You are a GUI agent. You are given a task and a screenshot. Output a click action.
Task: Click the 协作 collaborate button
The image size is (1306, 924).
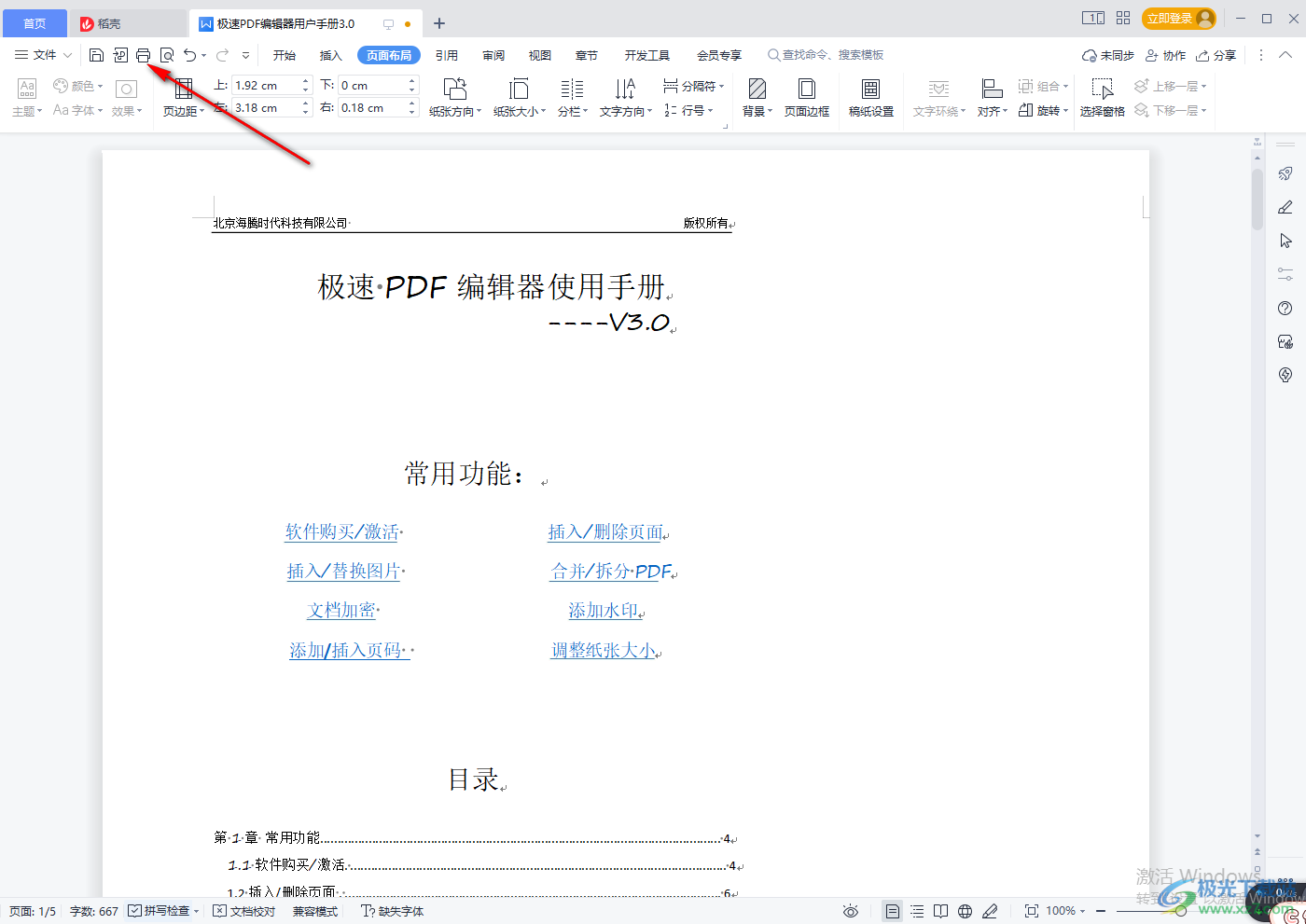(1166, 55)
